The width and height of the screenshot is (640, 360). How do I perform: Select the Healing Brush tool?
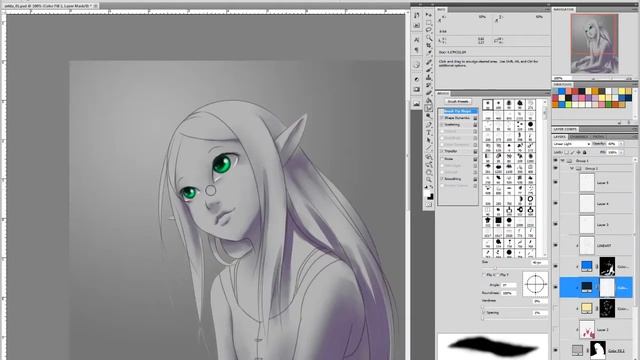[429, 62]
